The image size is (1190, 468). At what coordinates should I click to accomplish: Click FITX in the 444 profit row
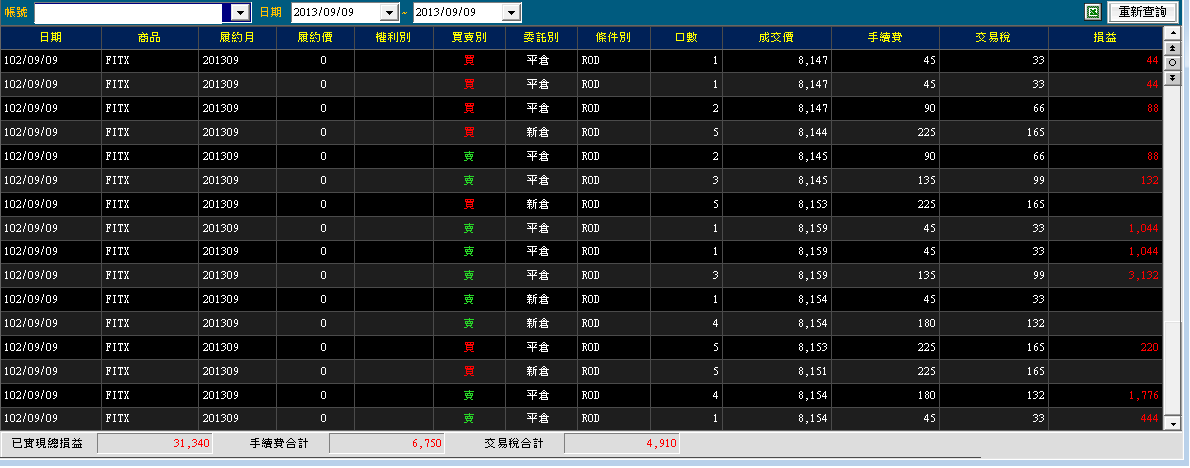tap(150, 419)
